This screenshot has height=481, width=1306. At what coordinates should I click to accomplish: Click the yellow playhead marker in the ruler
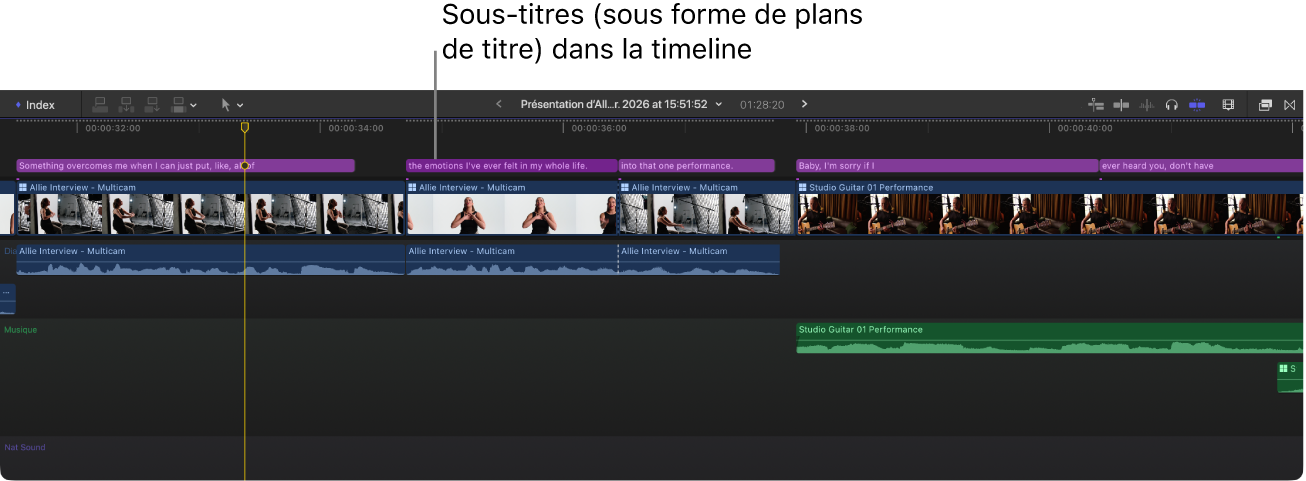pyautogui.click(x=245, y=128)
